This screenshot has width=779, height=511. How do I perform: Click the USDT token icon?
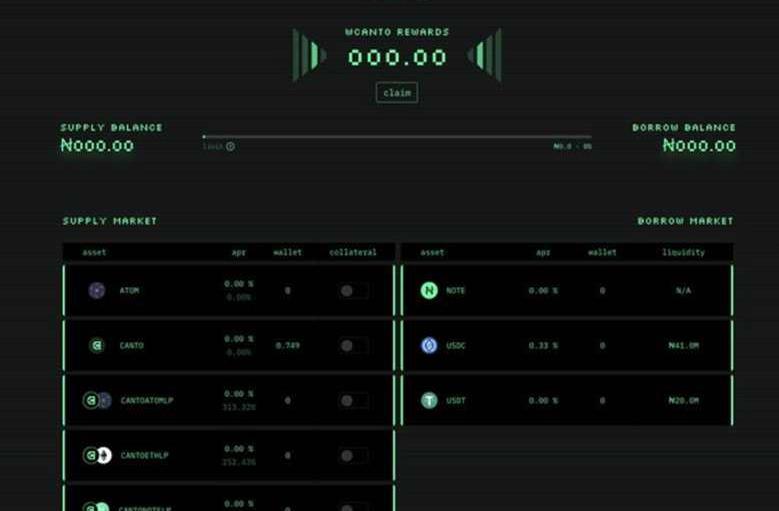(x=429, y=401)
